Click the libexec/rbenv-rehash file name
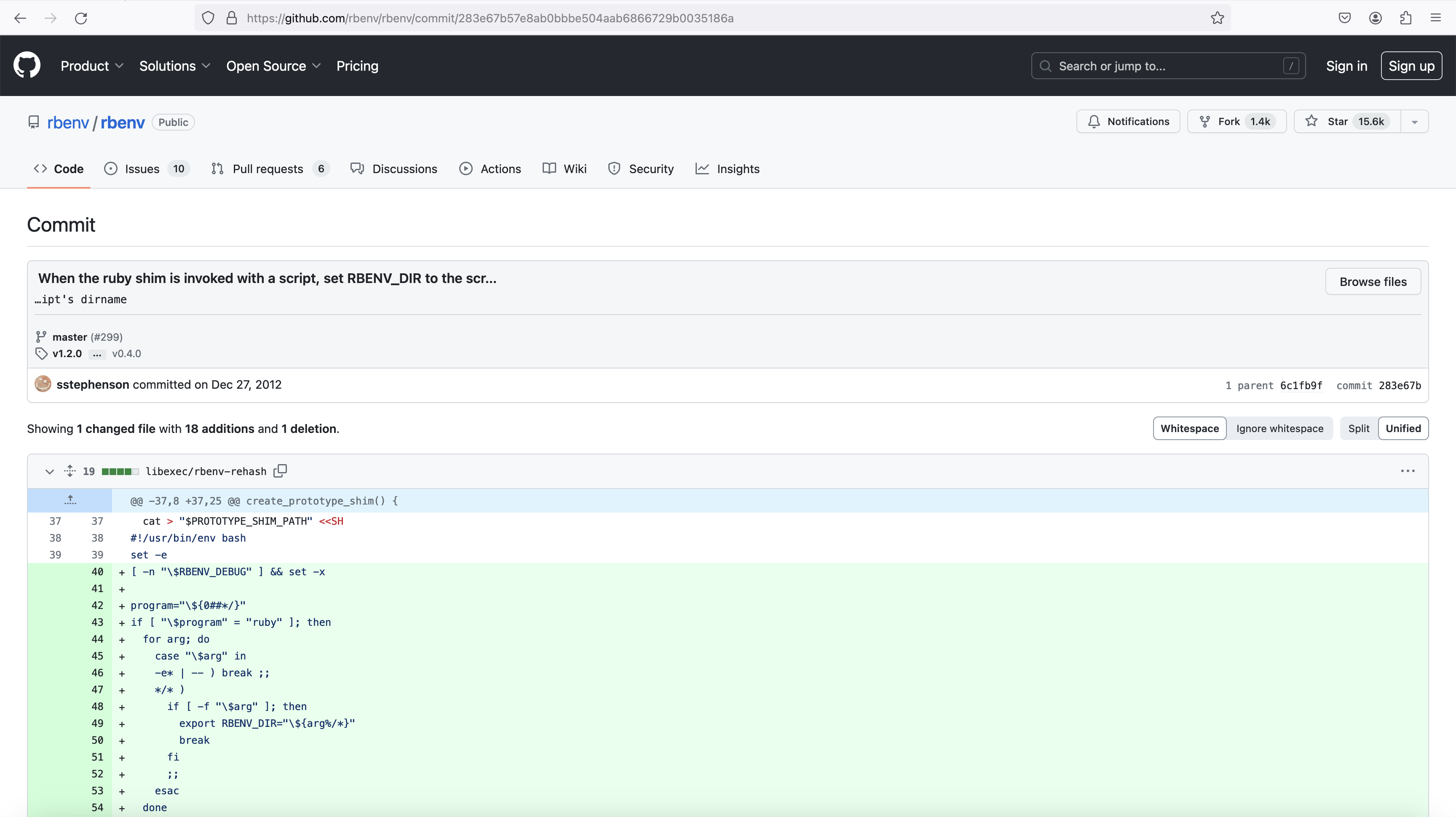 coord(206,471)
